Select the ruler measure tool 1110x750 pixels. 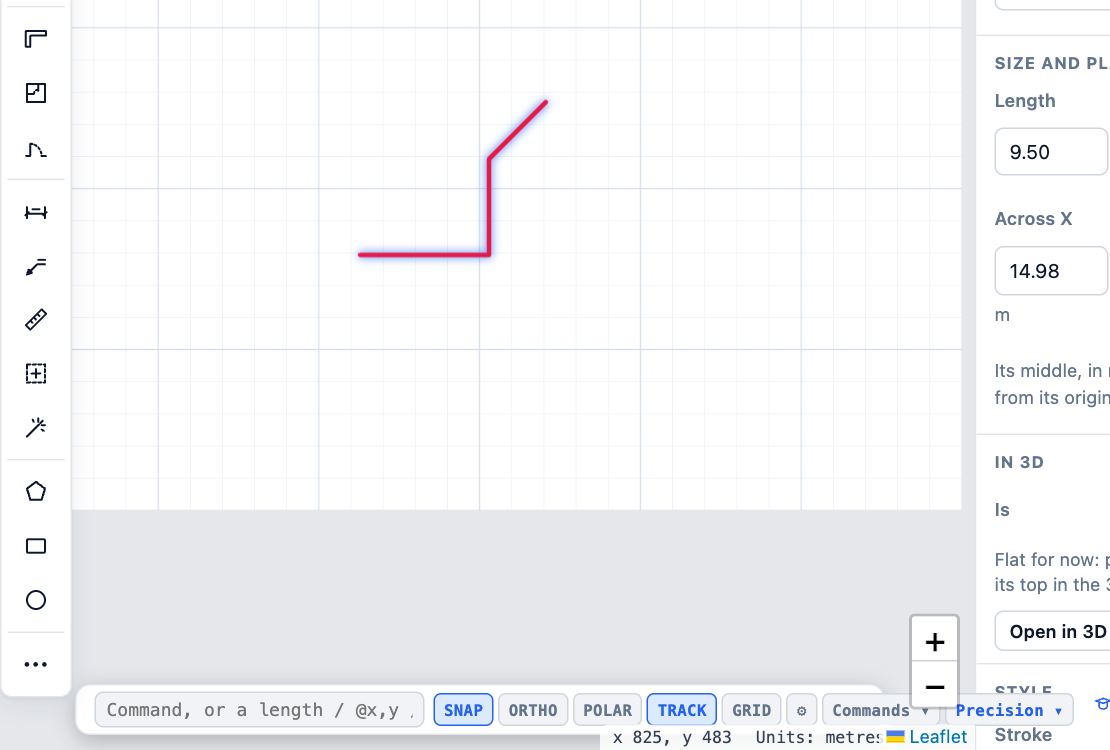click(35, 320)
